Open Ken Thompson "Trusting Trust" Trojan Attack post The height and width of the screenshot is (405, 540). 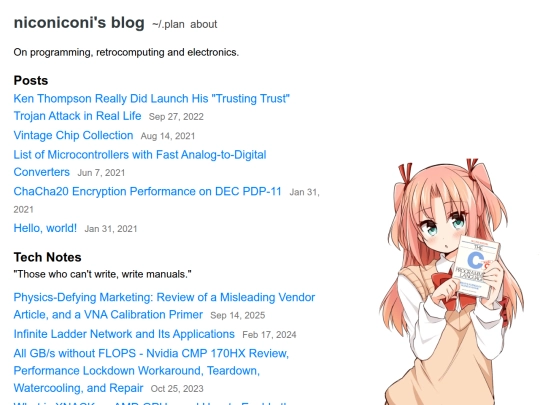click(x=152, y=107)
